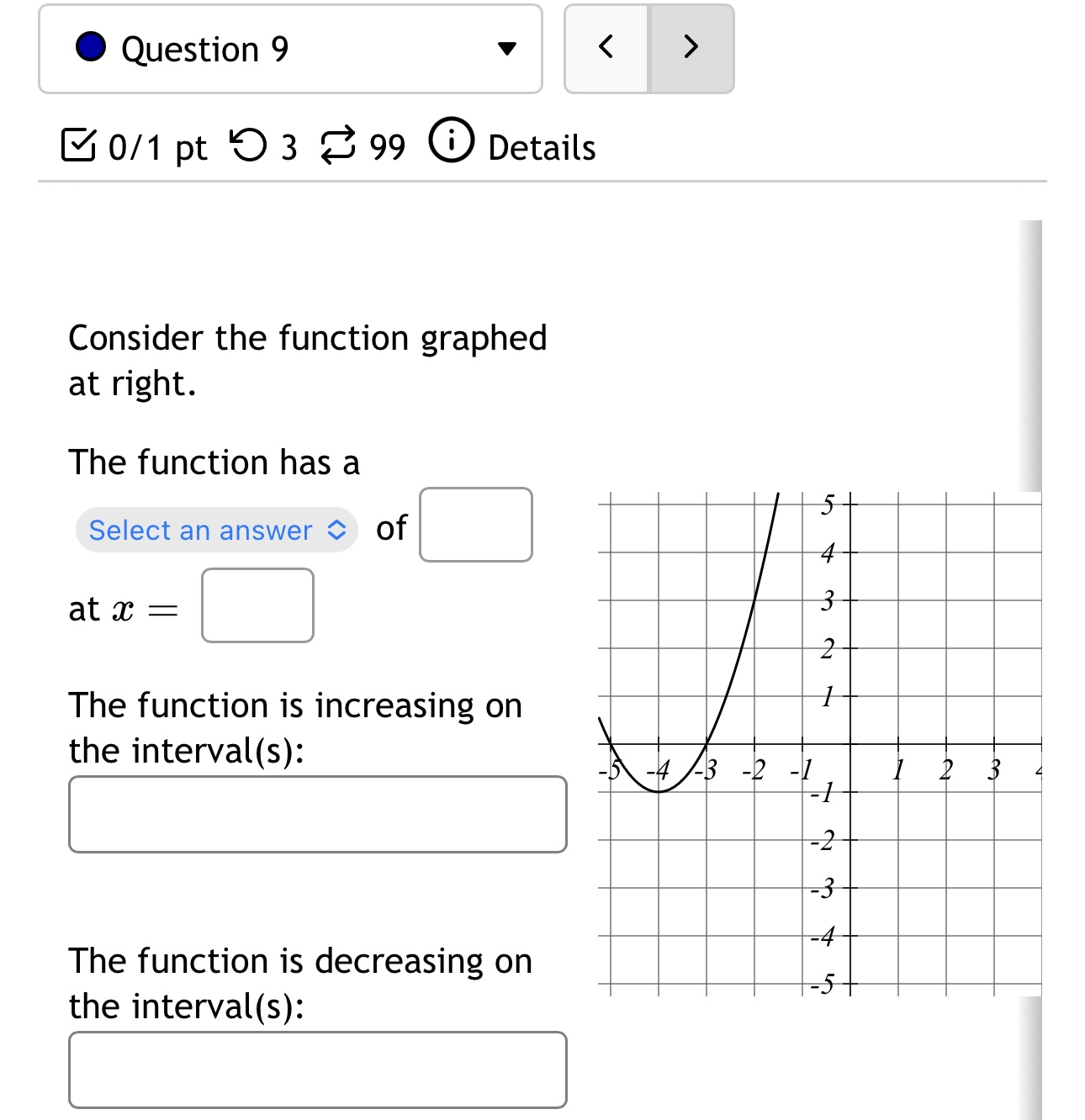Click the dropdown triangle in the Question 9 selector
The width and height of the screenshot is (1085, 1120).
505,48
